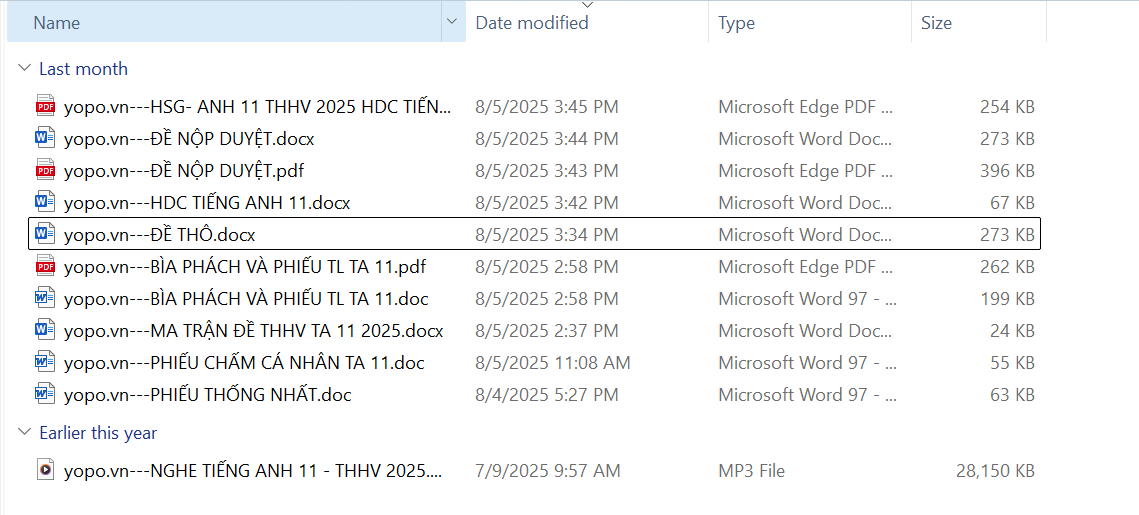Click the Word icon of PHIẾU CHẤM CÁ NHÂN
The width and height of the screenshot is (1139, 515).
click(45, 362)
